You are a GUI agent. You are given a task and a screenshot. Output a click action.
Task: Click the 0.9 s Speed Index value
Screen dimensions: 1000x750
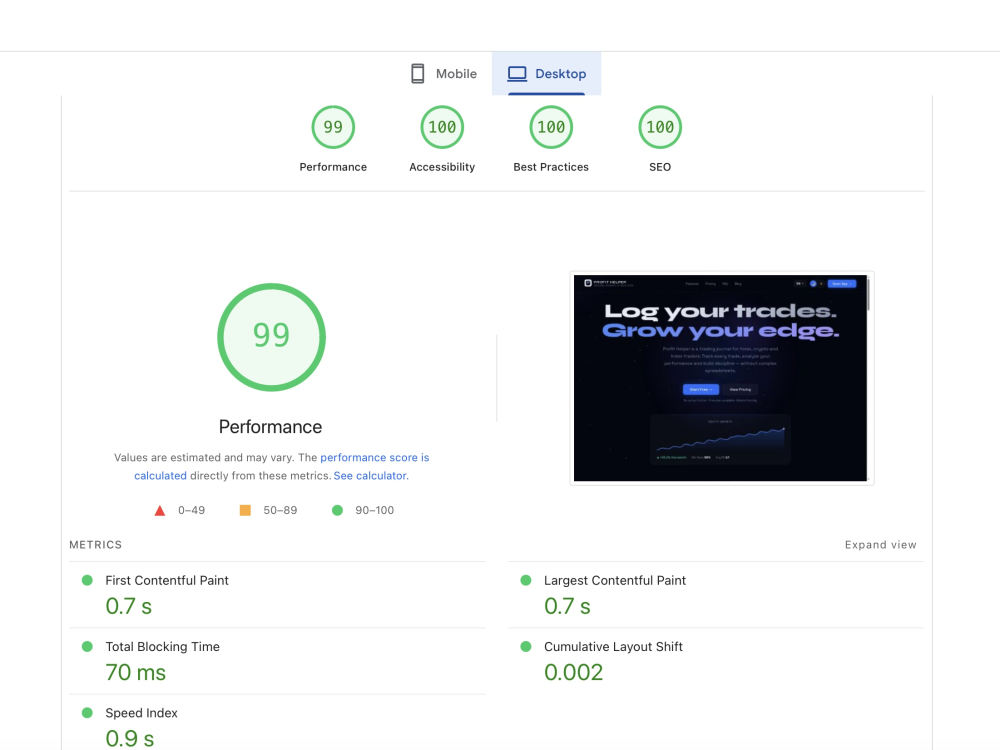pos(129,739)
